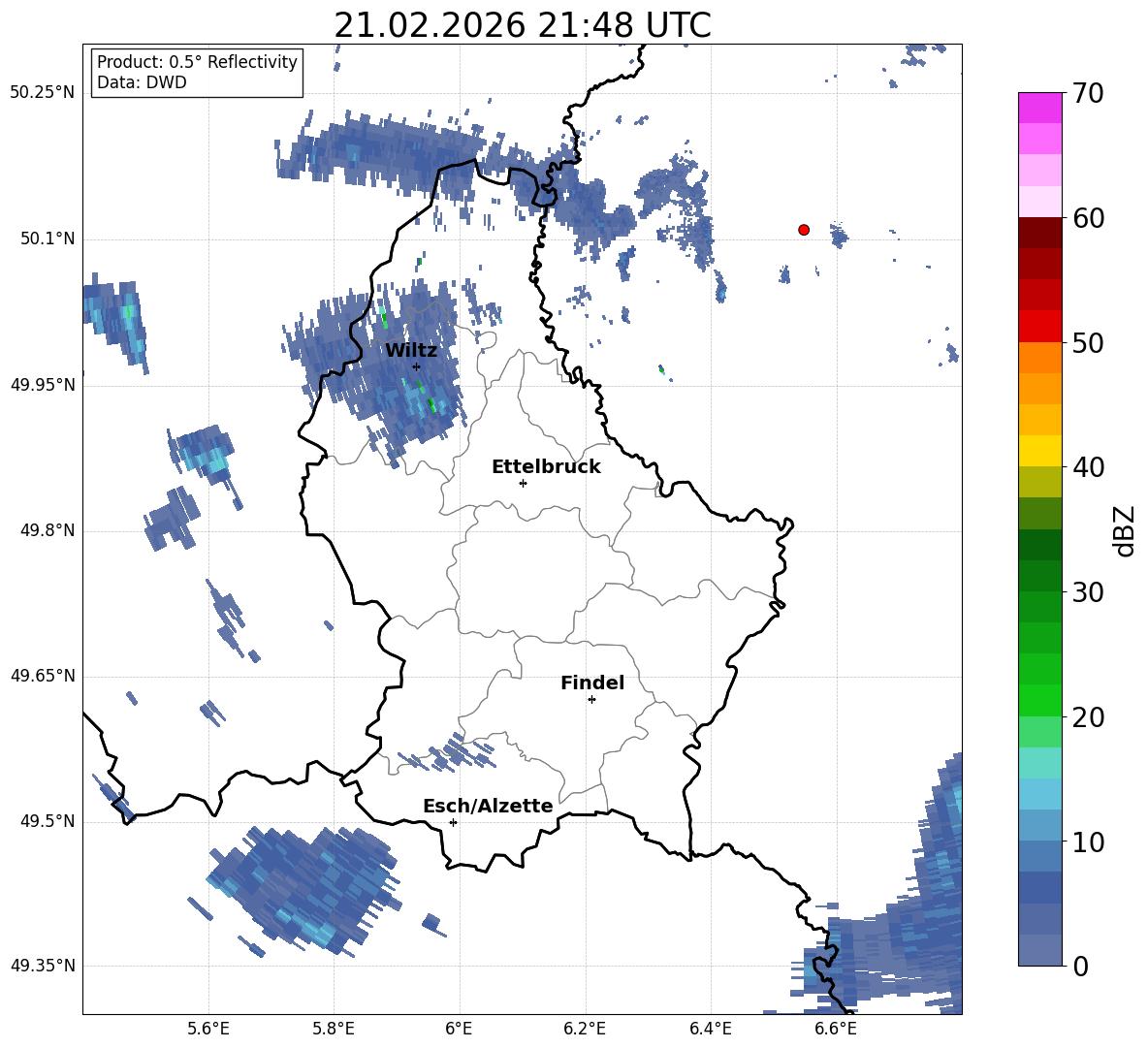Click the Ettelbruck location cross marker
Viewport: 1148px width, 1048px height.
click(523, 483)
